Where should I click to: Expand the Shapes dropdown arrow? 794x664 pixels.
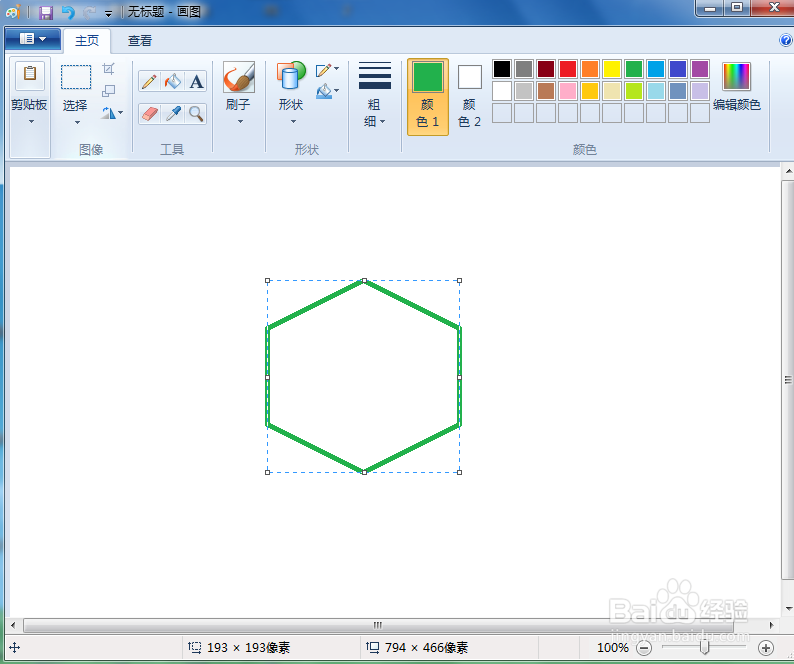(293, 122)
